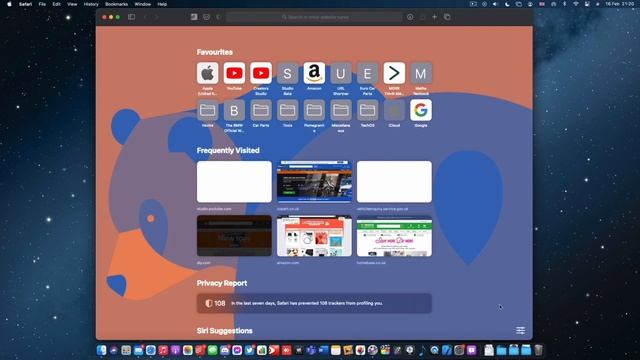
Task: Open the View menu
Action: coord(72,4)
